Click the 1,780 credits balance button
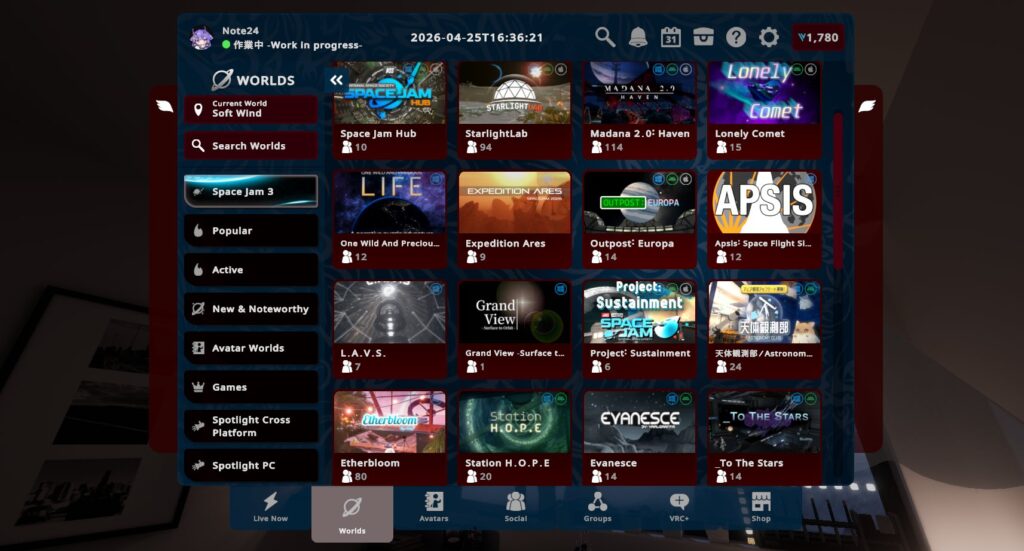1024x551 pixels. click(x=818, y=38)
